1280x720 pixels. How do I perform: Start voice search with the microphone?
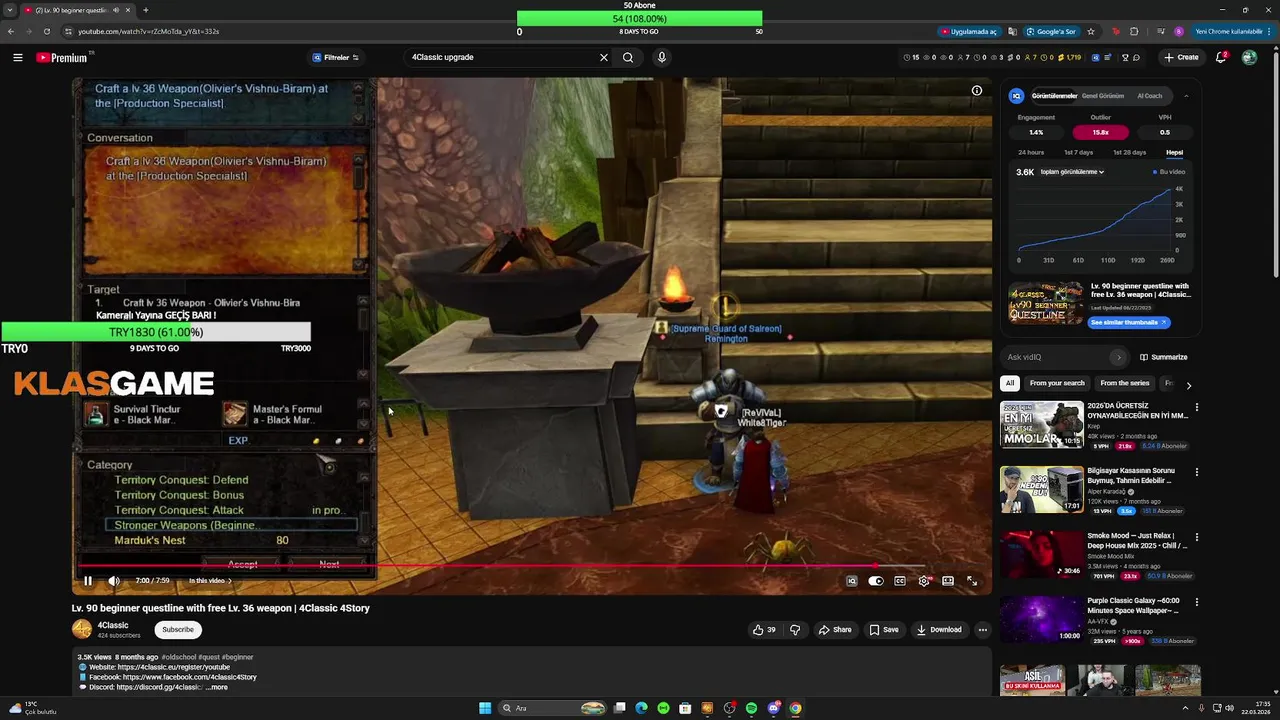coord(661,57)
